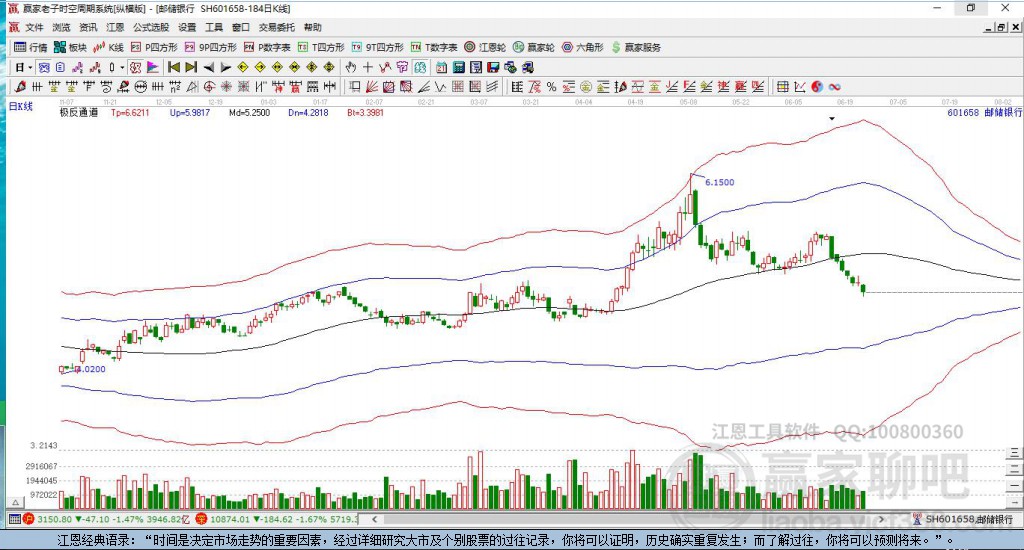Open the T数字表 tool

pos(434,47)
